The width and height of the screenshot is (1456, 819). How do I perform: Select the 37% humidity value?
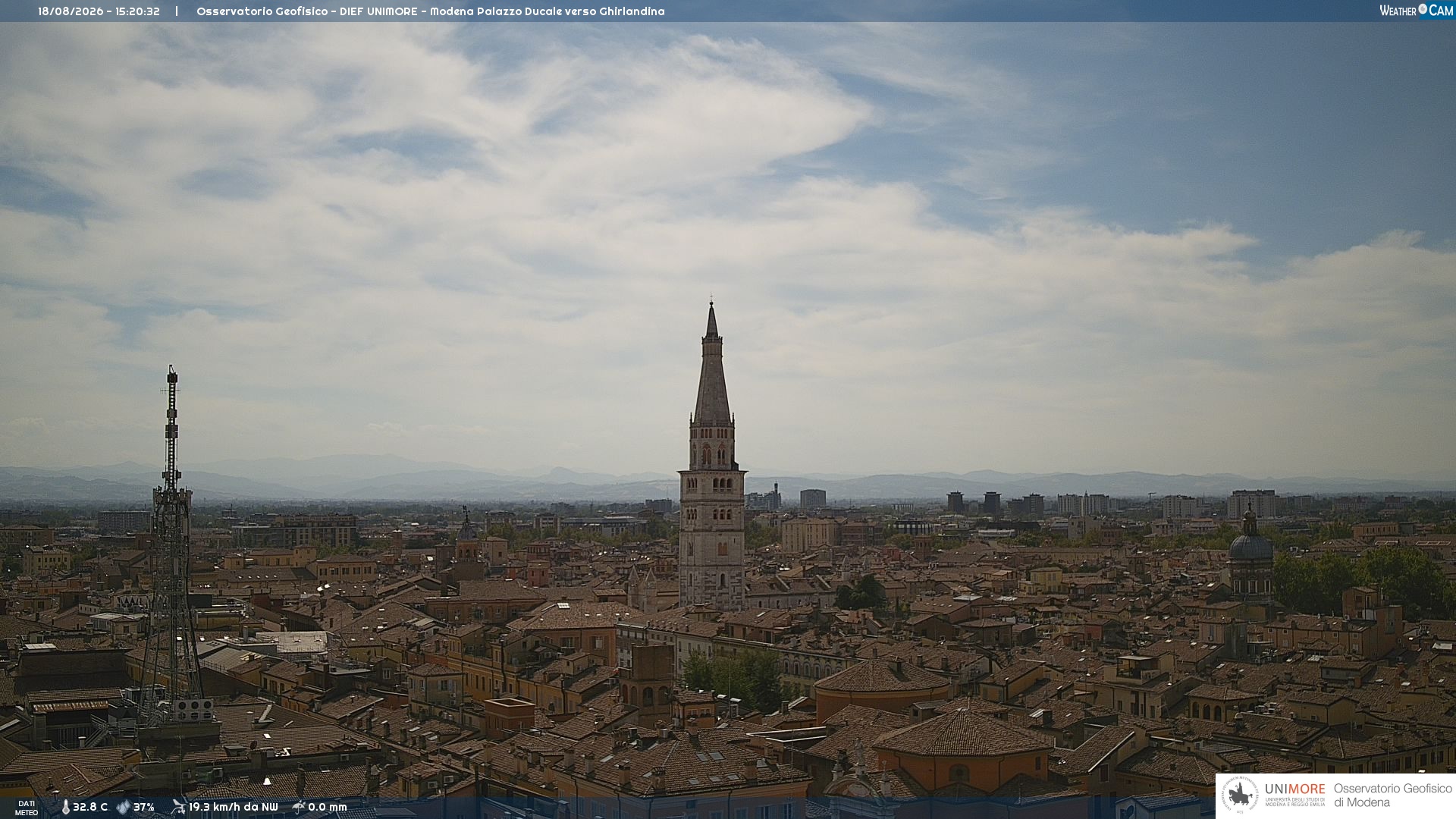tap(144, 807)
